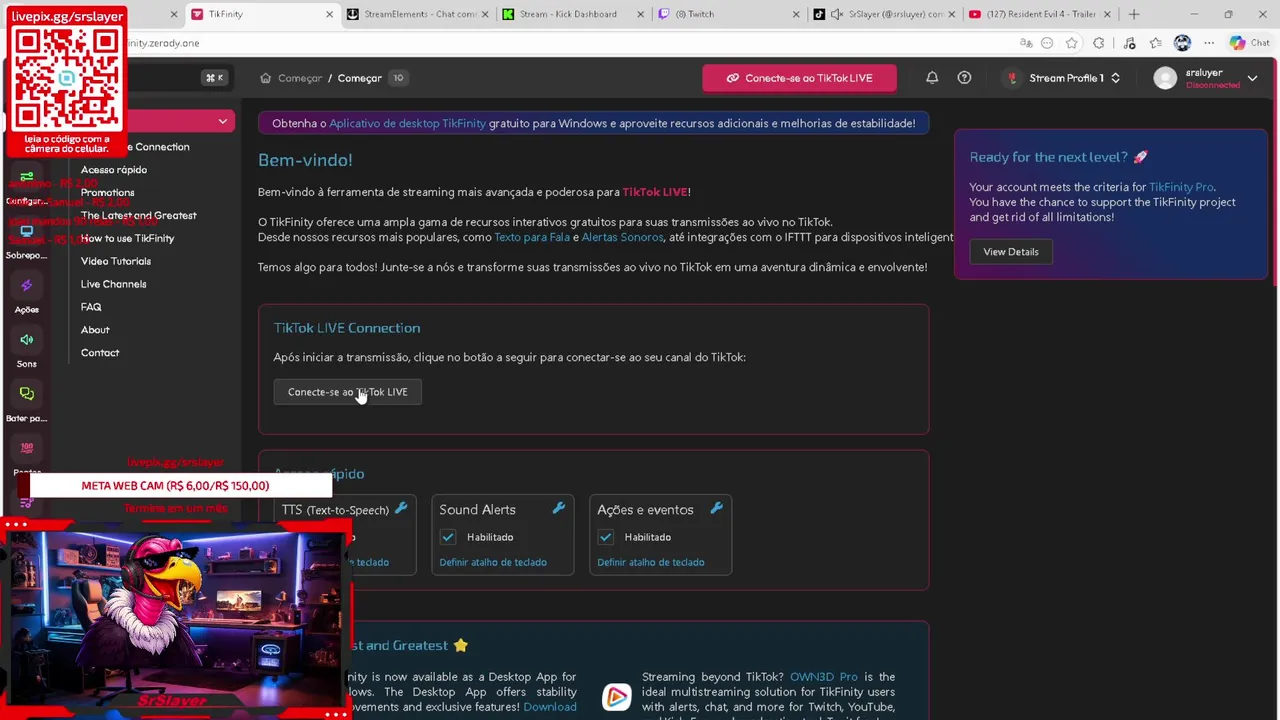1280x720 pixels.
Task: Open the Aplicativo de desktop TikFinity link
Action: [407, 123]
